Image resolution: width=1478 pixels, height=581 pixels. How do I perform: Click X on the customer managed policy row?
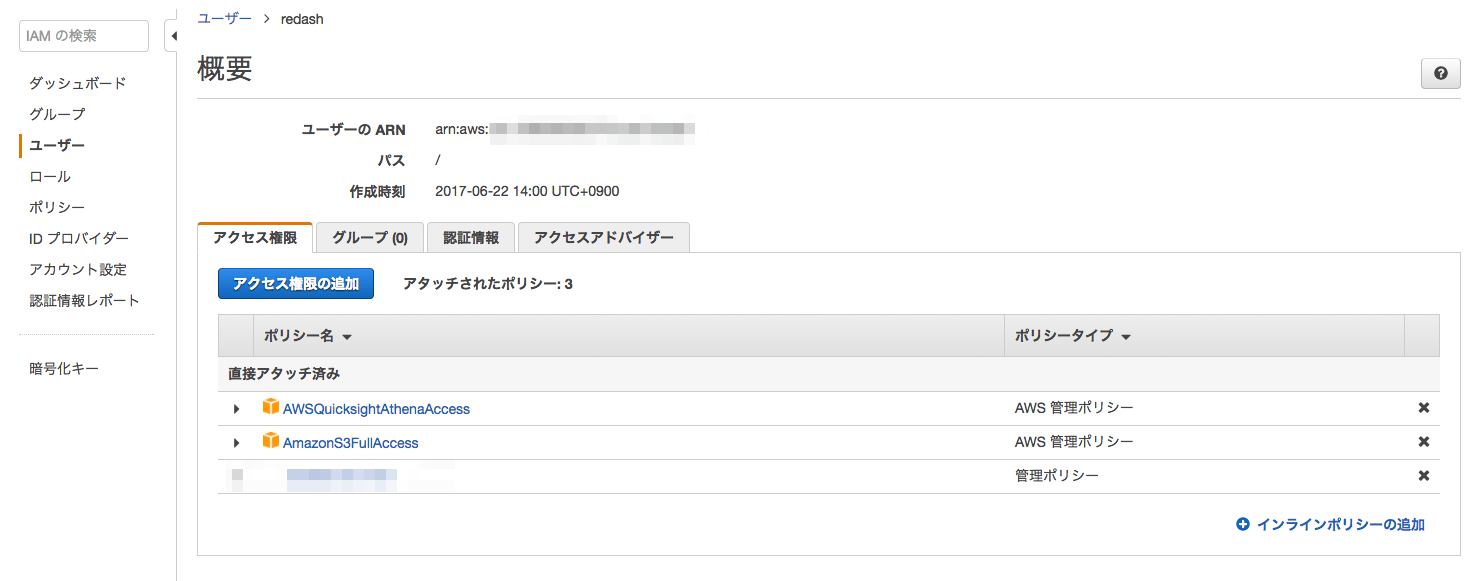point(1424,476)
